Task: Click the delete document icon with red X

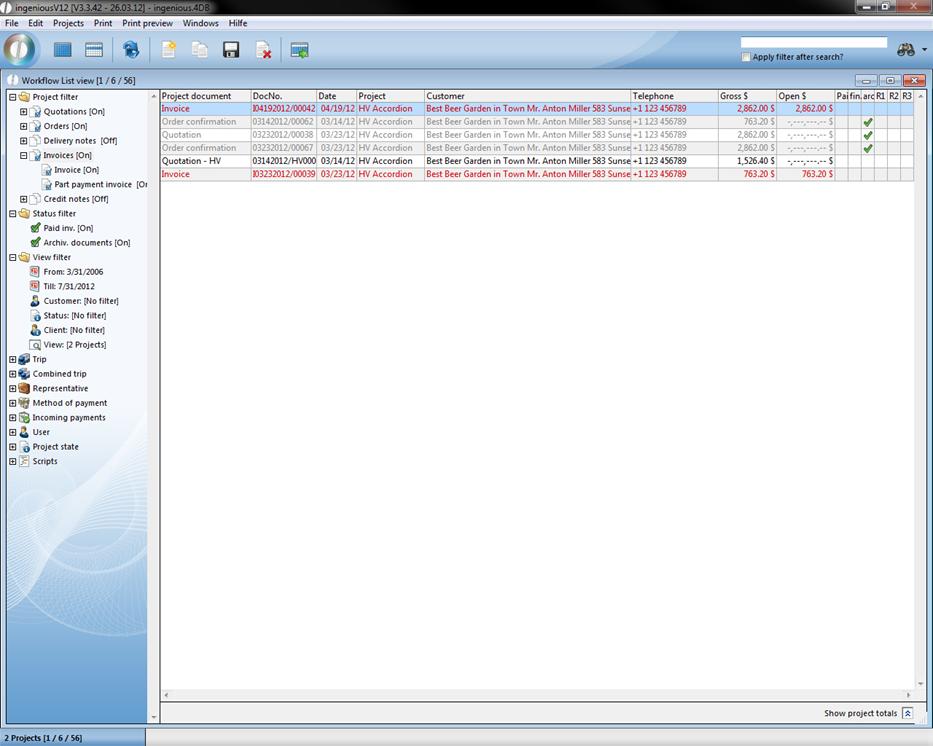Action: [263, 50]
